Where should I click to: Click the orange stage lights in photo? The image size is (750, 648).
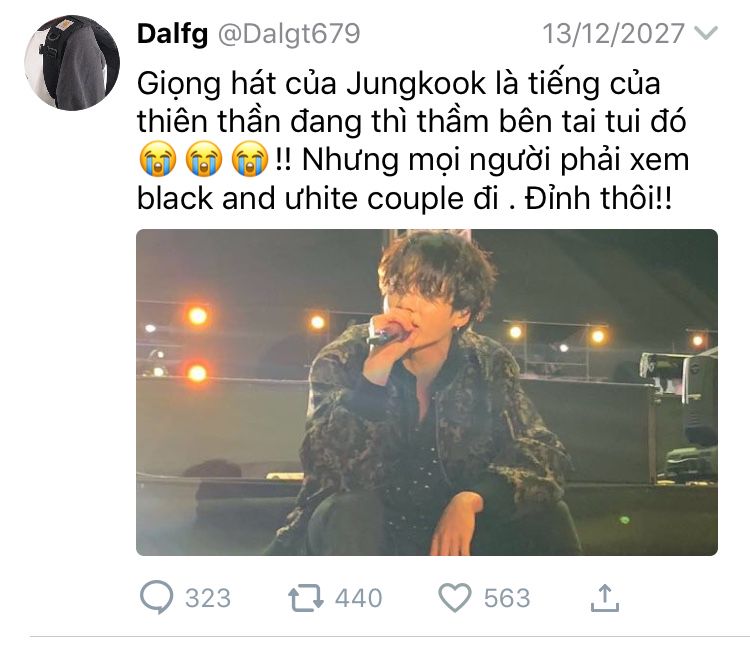pyautogui.click(x=197, y=344)
